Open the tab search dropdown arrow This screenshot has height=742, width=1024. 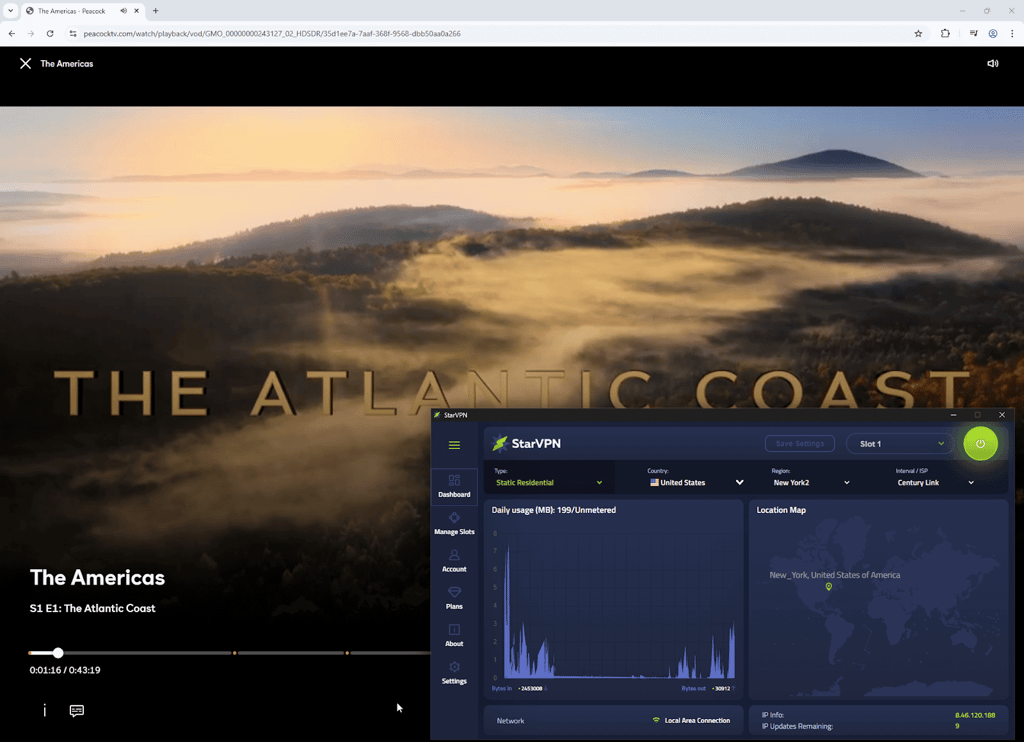[x=10, y=11]
